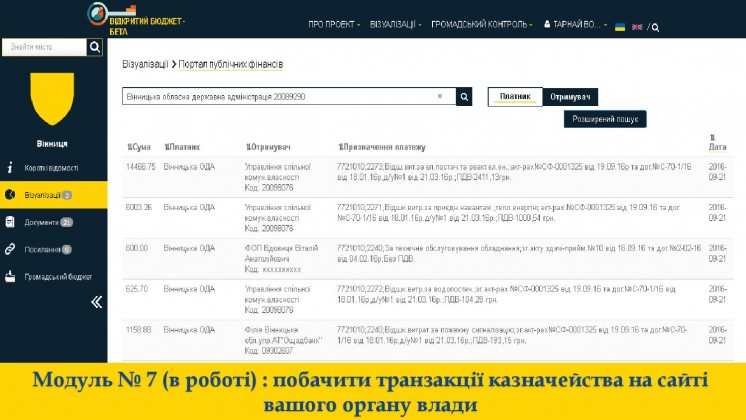
Task: Click the Відкритий бюджет logo
Action: (x=137, y=18)
